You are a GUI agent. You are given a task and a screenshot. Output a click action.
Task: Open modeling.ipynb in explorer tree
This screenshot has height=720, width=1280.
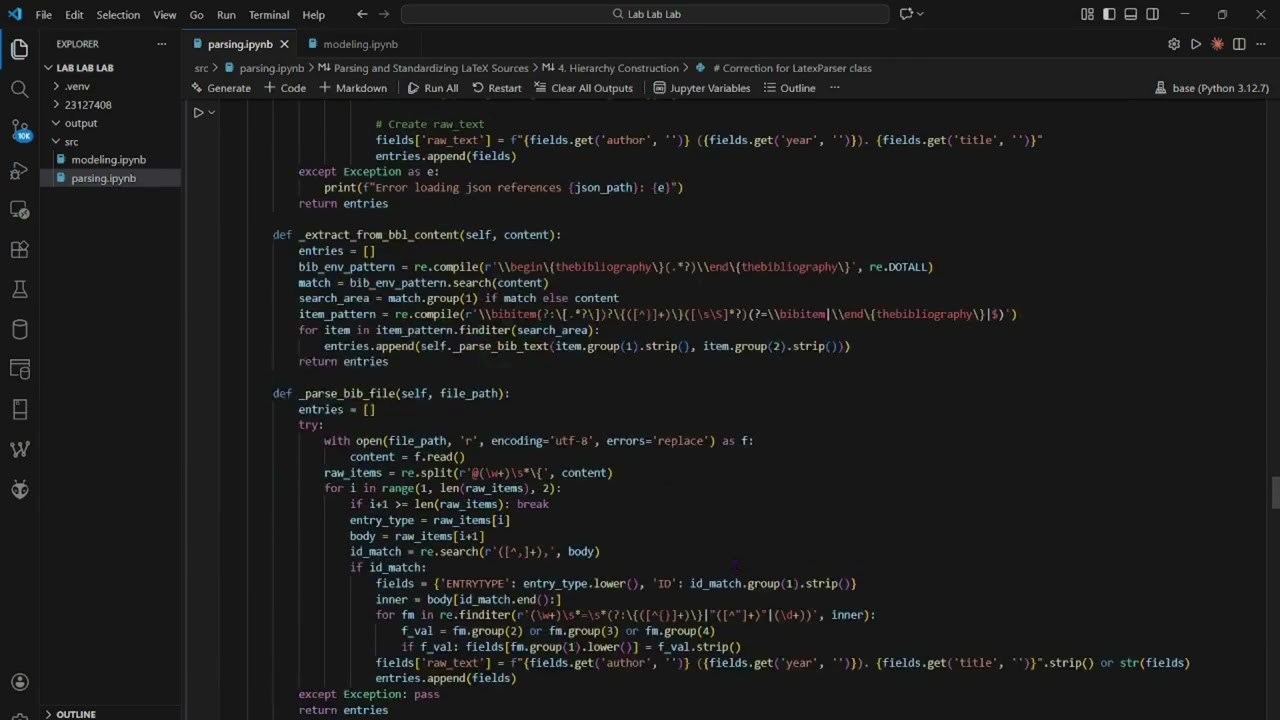point(110,160)
